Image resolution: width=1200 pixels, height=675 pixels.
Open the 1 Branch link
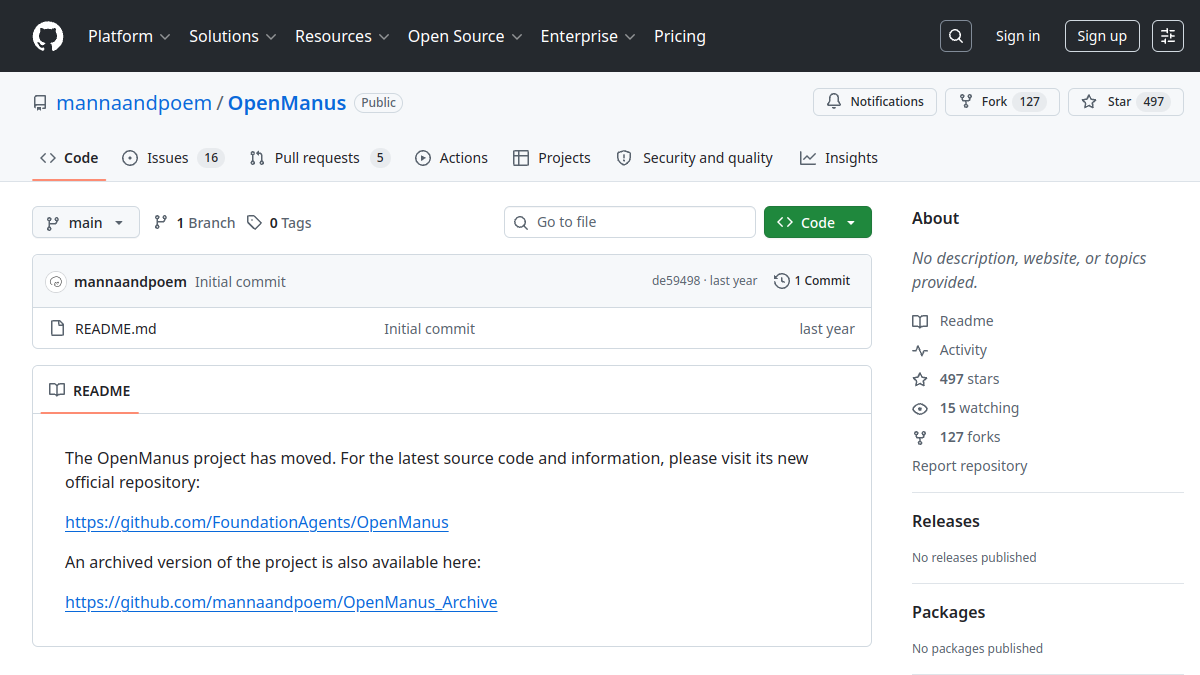point(195,222)
